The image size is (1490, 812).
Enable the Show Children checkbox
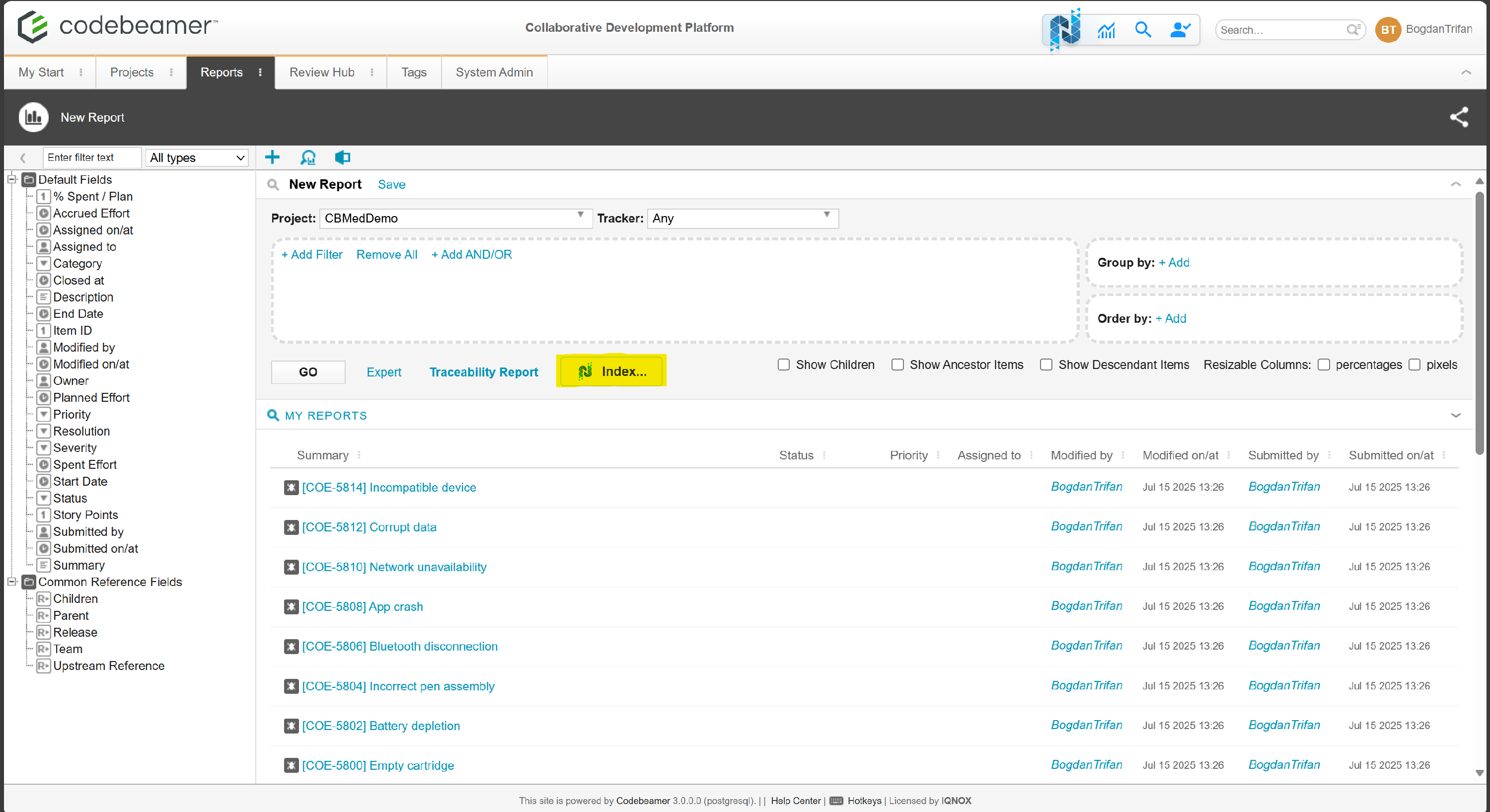(783, 365)
